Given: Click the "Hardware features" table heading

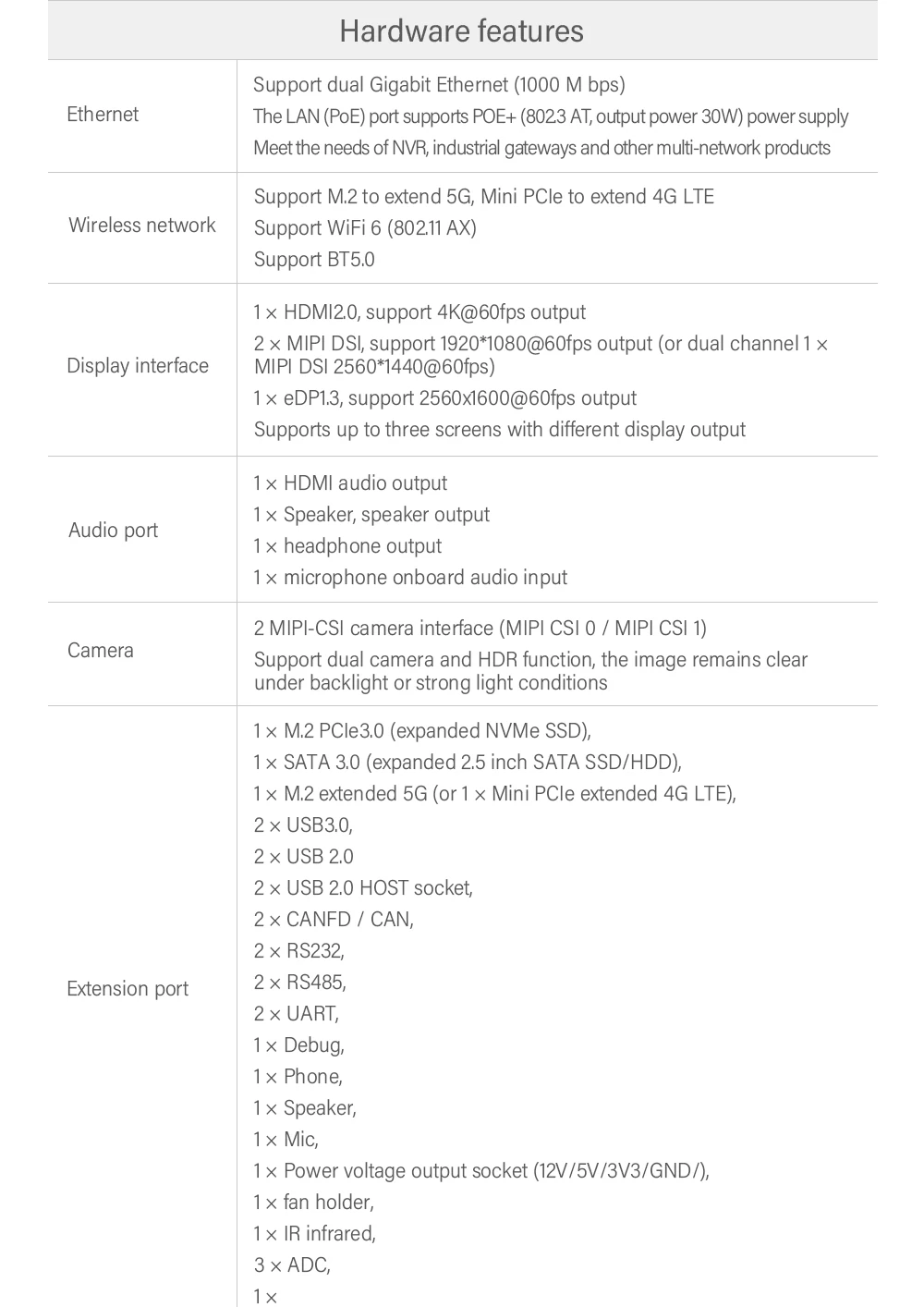Looking at the screenshot, I should tap(461, 31).
